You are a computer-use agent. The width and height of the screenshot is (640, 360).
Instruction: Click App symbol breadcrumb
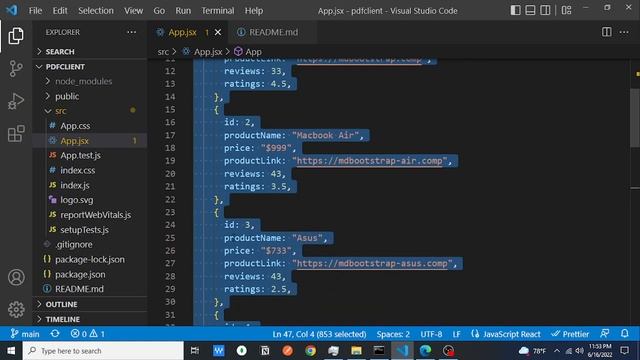pyautogui.click(x=248, y=52)
